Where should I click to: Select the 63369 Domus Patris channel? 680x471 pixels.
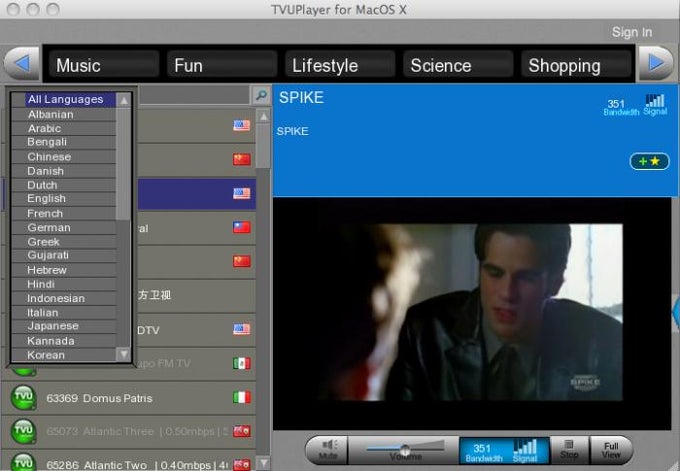pos(129,398)
